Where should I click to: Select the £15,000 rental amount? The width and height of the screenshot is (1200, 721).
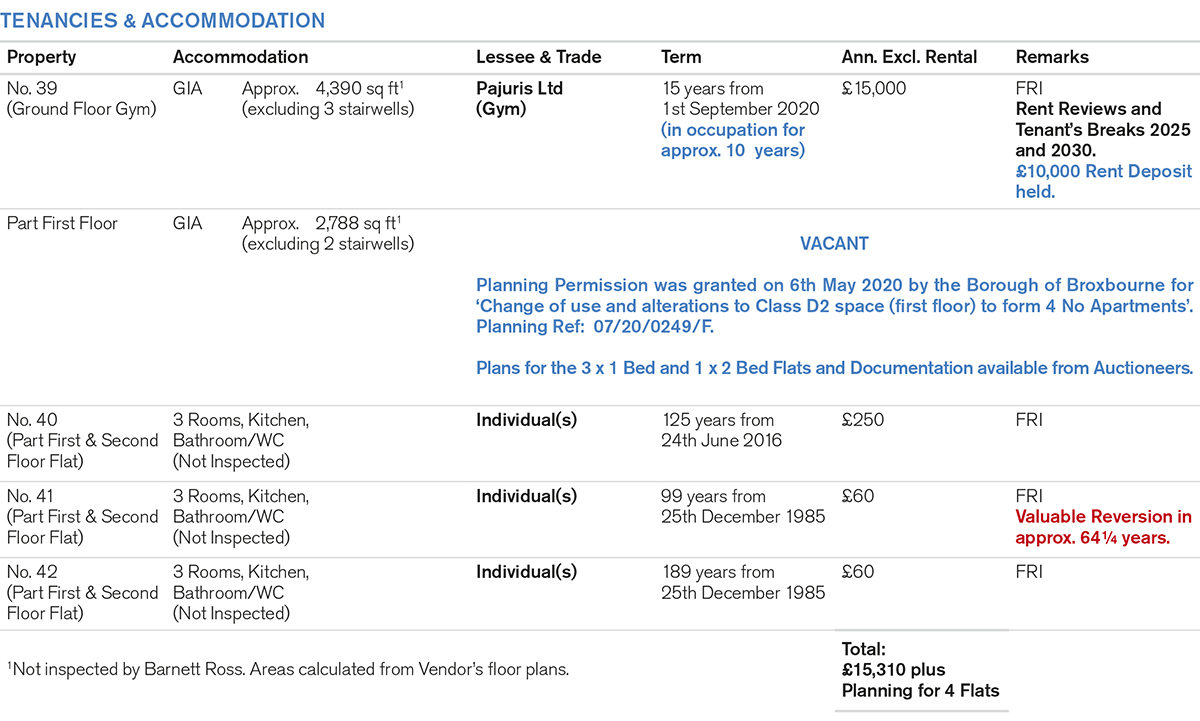point(874,88)
